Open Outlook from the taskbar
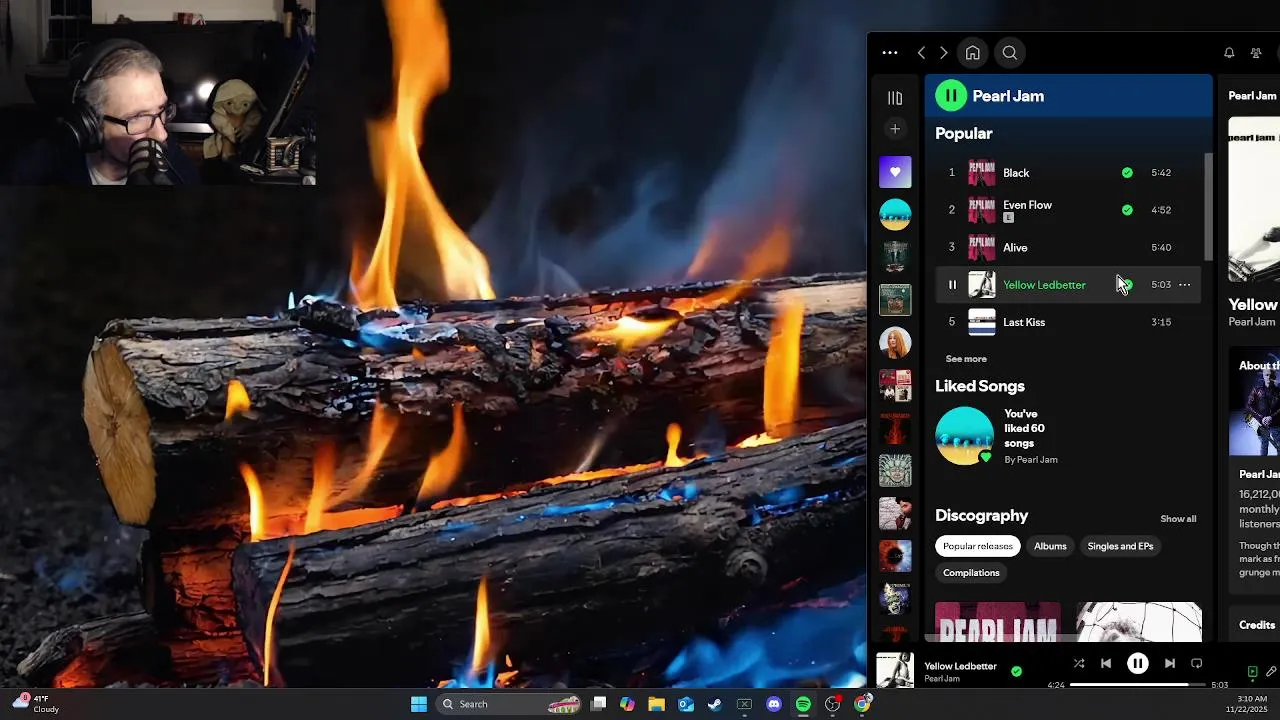This screenshot has width=1280, height=720. click(x=686, y=704)
